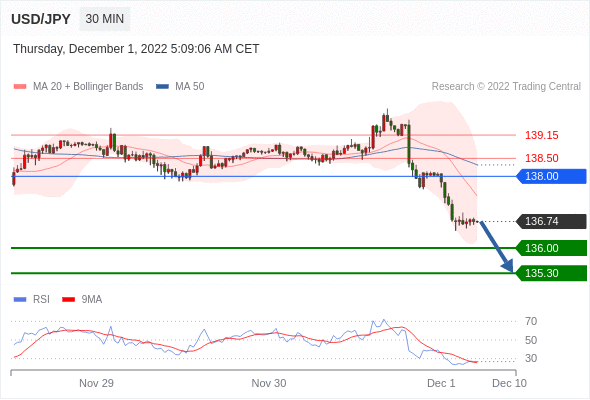Select the 'MA 20 + Bollinger Bands' legend label
Viewport: 590px width, 400px height.
pyautogui.click(x=88, y=87)
